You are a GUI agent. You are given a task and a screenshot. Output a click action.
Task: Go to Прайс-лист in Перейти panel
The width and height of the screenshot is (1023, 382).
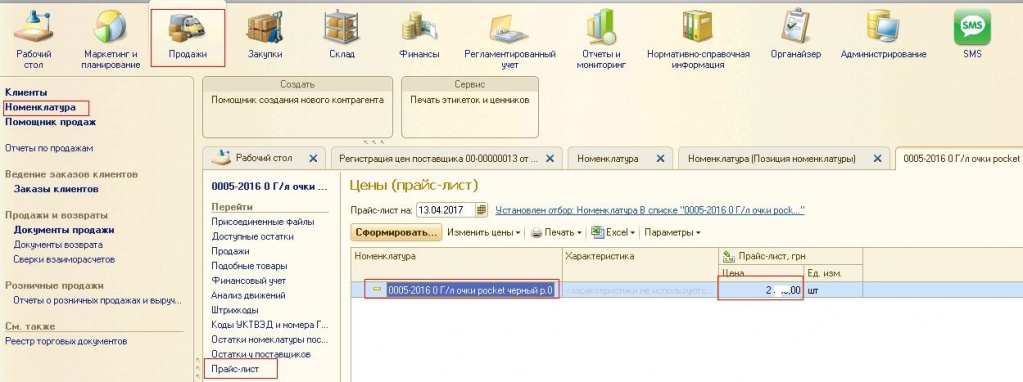[x=235, y=369]
